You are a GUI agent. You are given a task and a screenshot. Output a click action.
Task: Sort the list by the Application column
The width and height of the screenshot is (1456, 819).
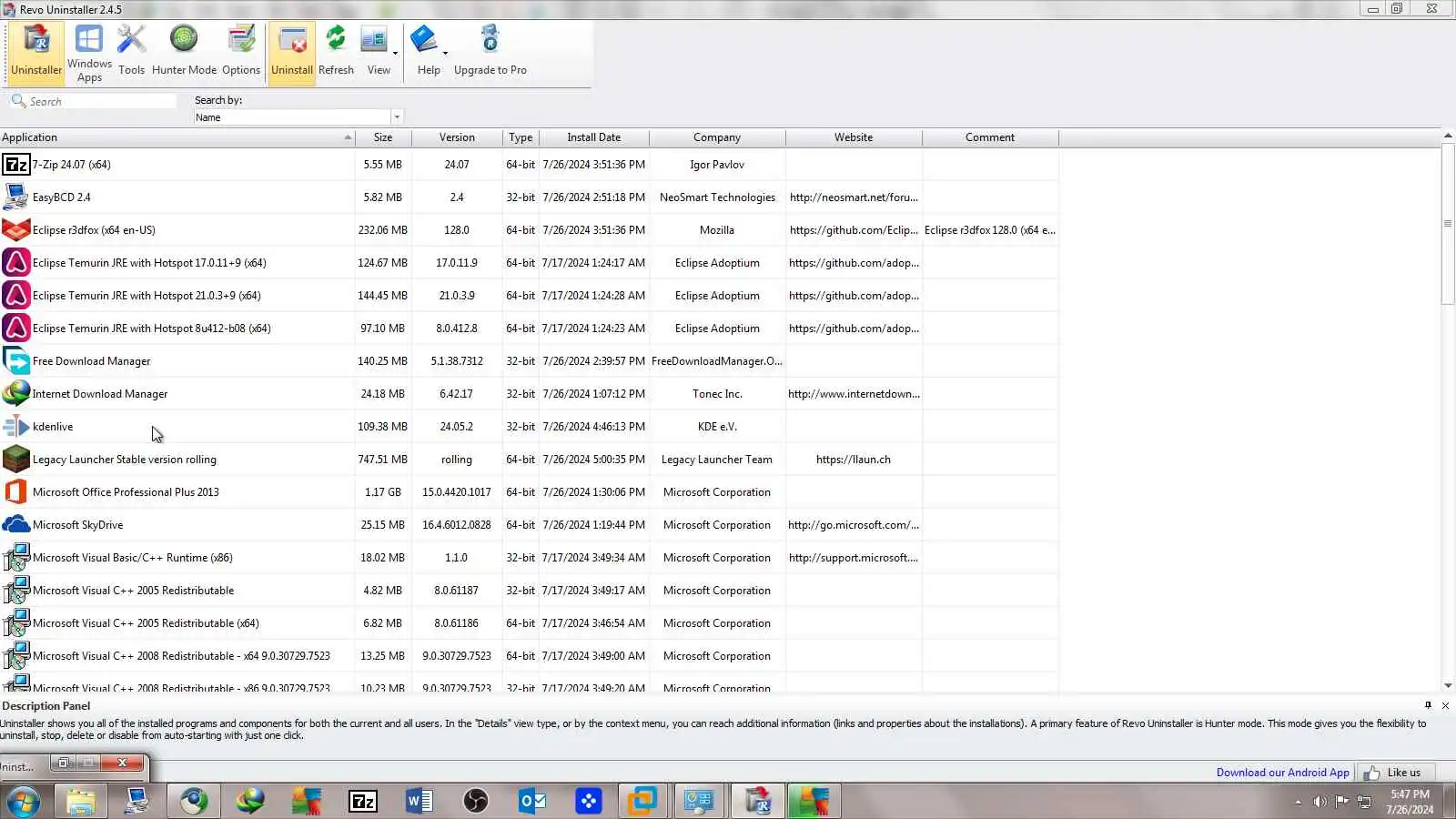(177, 137)
